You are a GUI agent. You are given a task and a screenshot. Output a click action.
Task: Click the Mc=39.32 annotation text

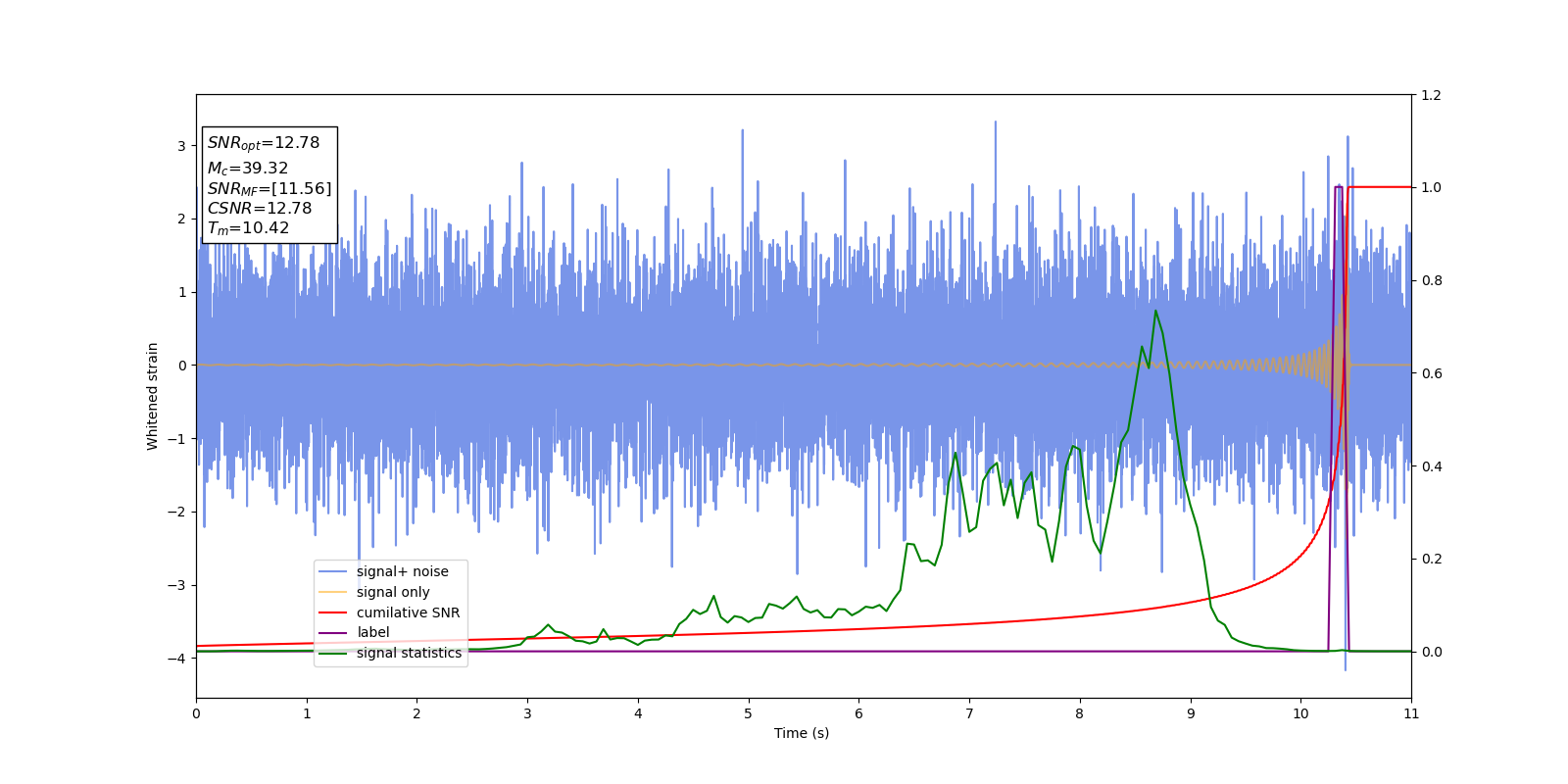pyautogui.click(x=248, y=169)
